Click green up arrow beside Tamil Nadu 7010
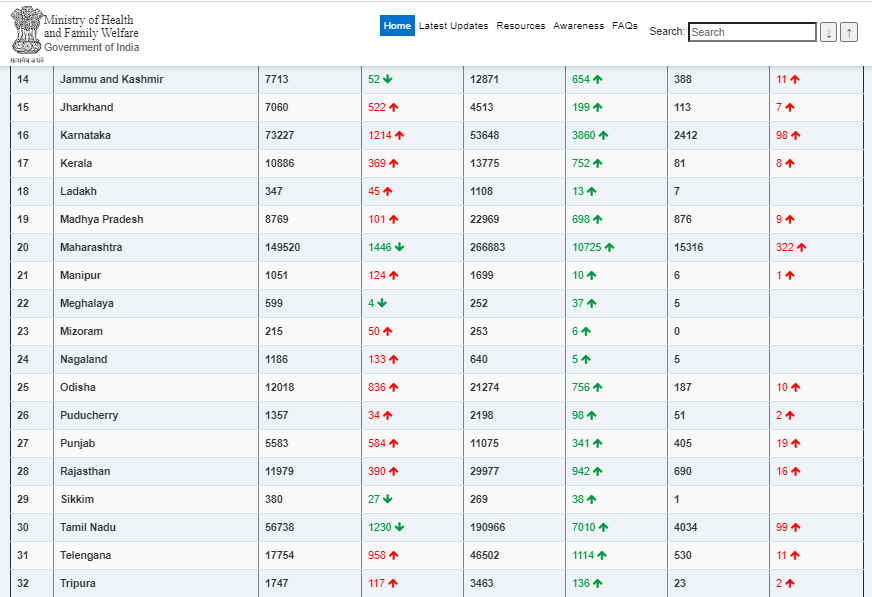 tap(603, 527)
